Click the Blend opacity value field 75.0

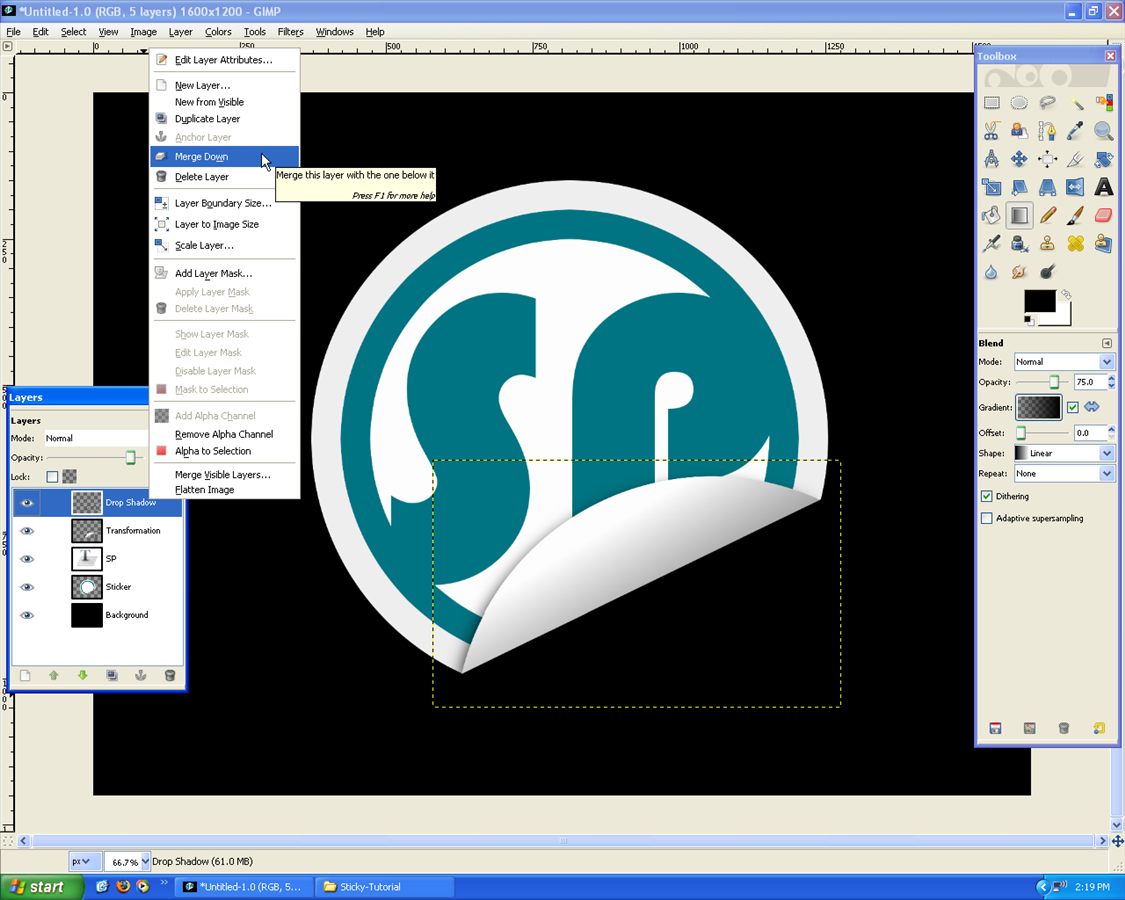(1090, 382)
